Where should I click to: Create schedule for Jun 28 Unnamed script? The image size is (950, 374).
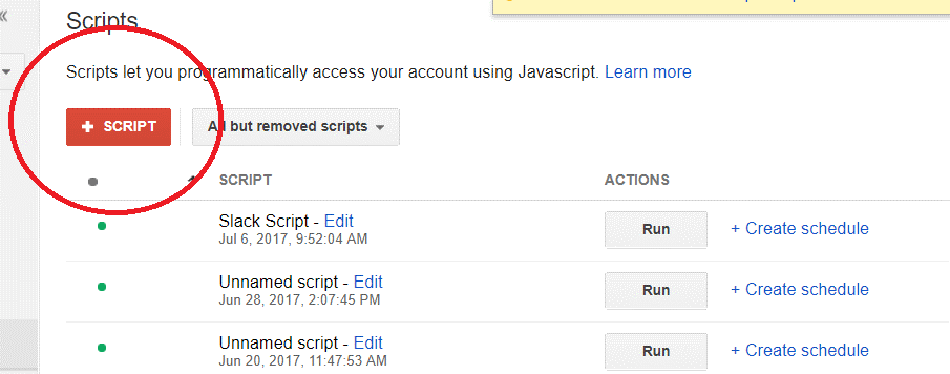pyautogui.click(x=800, y=289)
